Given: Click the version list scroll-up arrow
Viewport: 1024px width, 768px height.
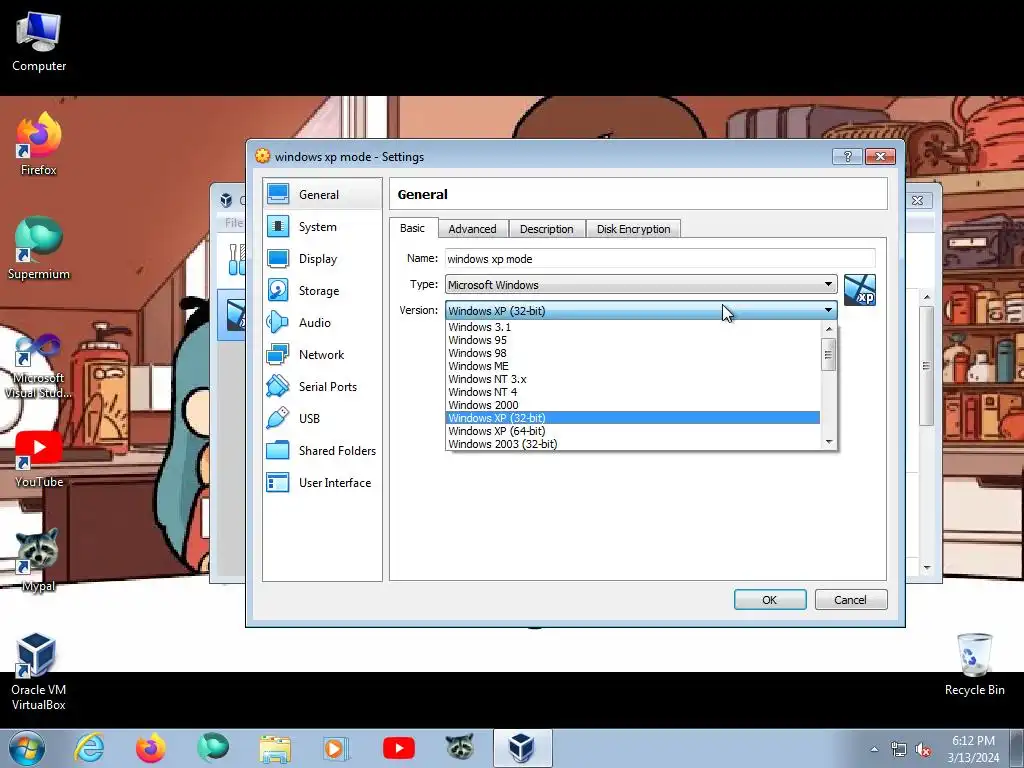Looking at the screenshot, I should tap(829, 328).
